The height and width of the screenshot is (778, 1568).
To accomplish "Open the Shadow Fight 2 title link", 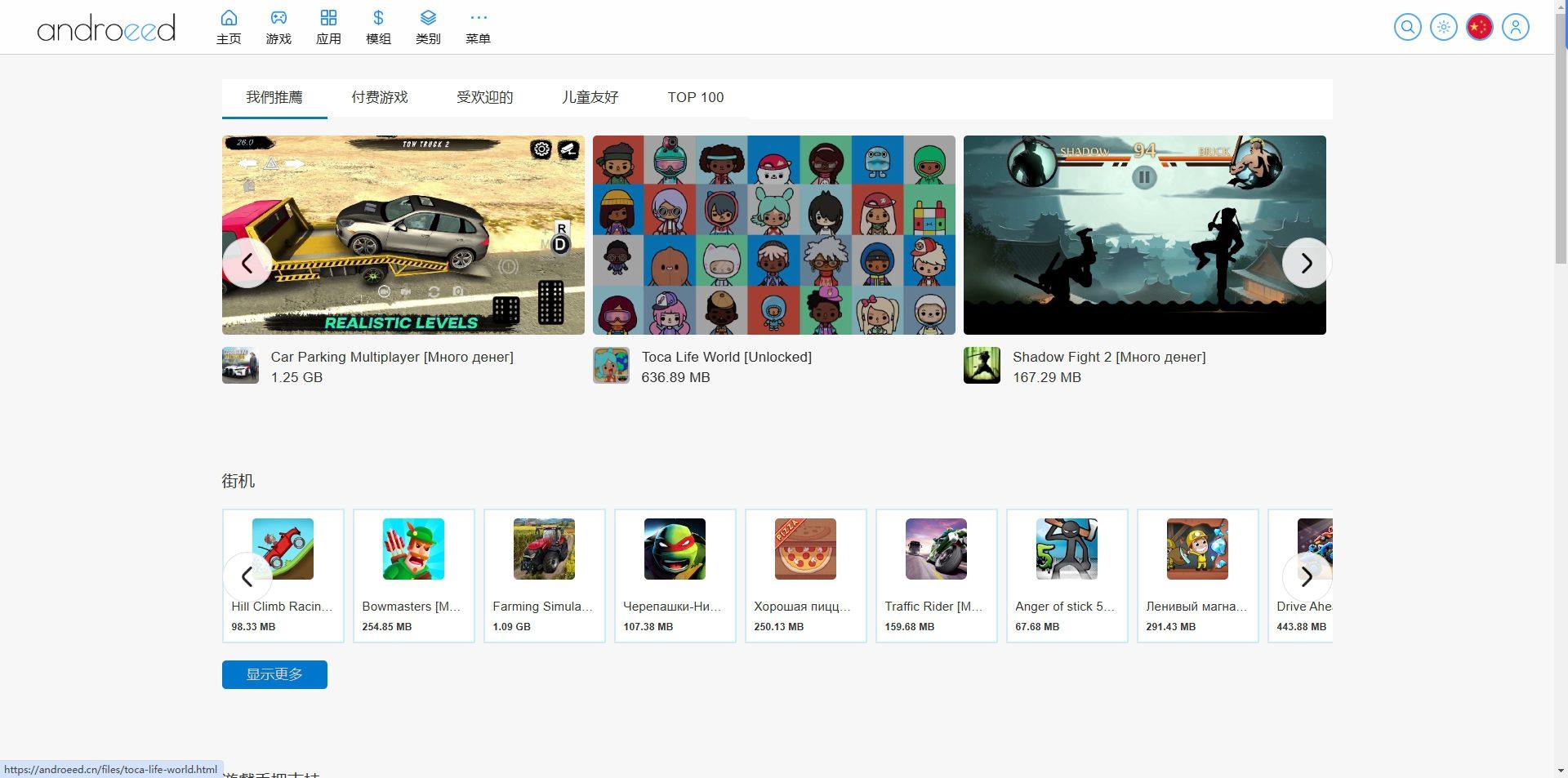I will pyautogui.click(x=1108, y=357).
